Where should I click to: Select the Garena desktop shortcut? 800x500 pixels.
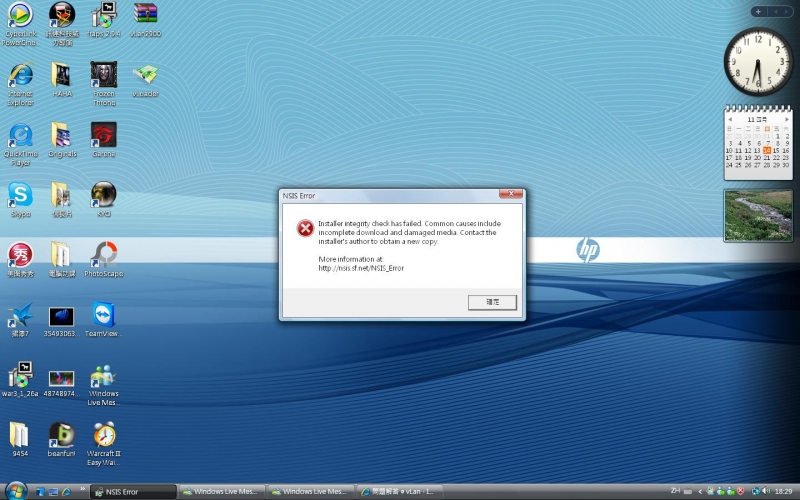pyautogui.click(x=104, y=139)
